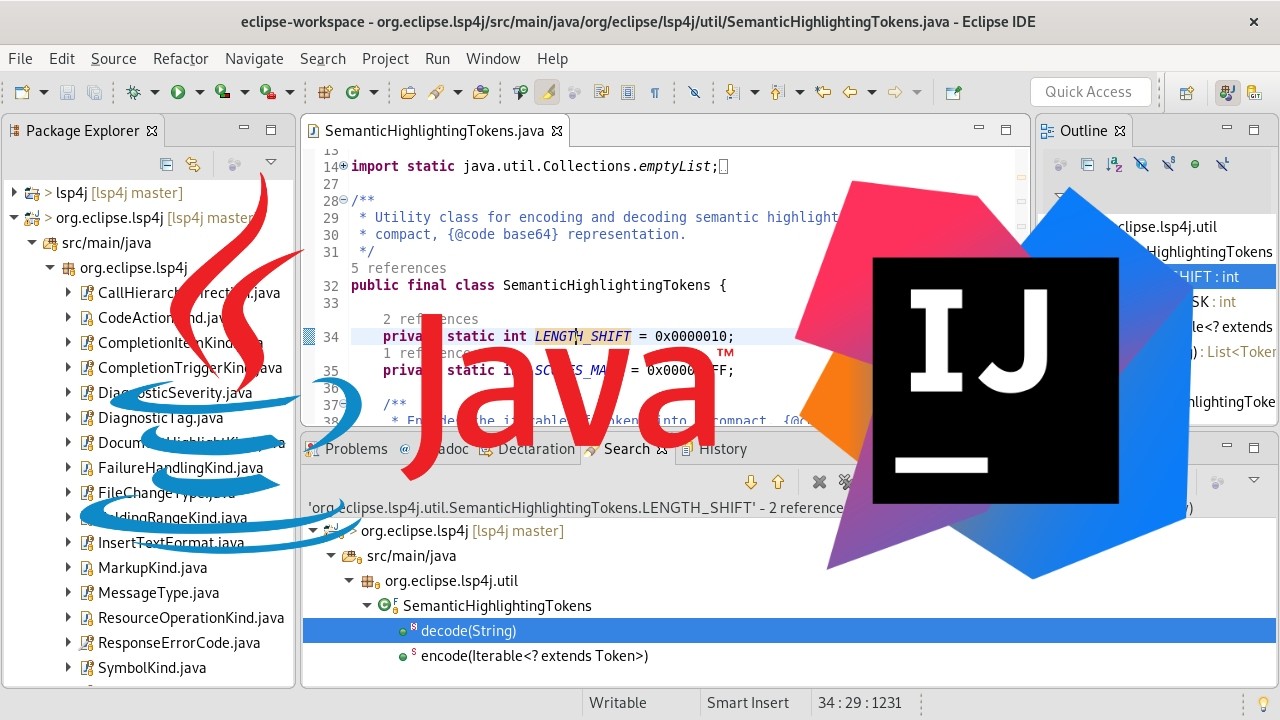The height and width of the screenshot is (720, 1280).
Task: Toggle Hide Non-Public Members in Outline
Action: [x=1195, y=164]
